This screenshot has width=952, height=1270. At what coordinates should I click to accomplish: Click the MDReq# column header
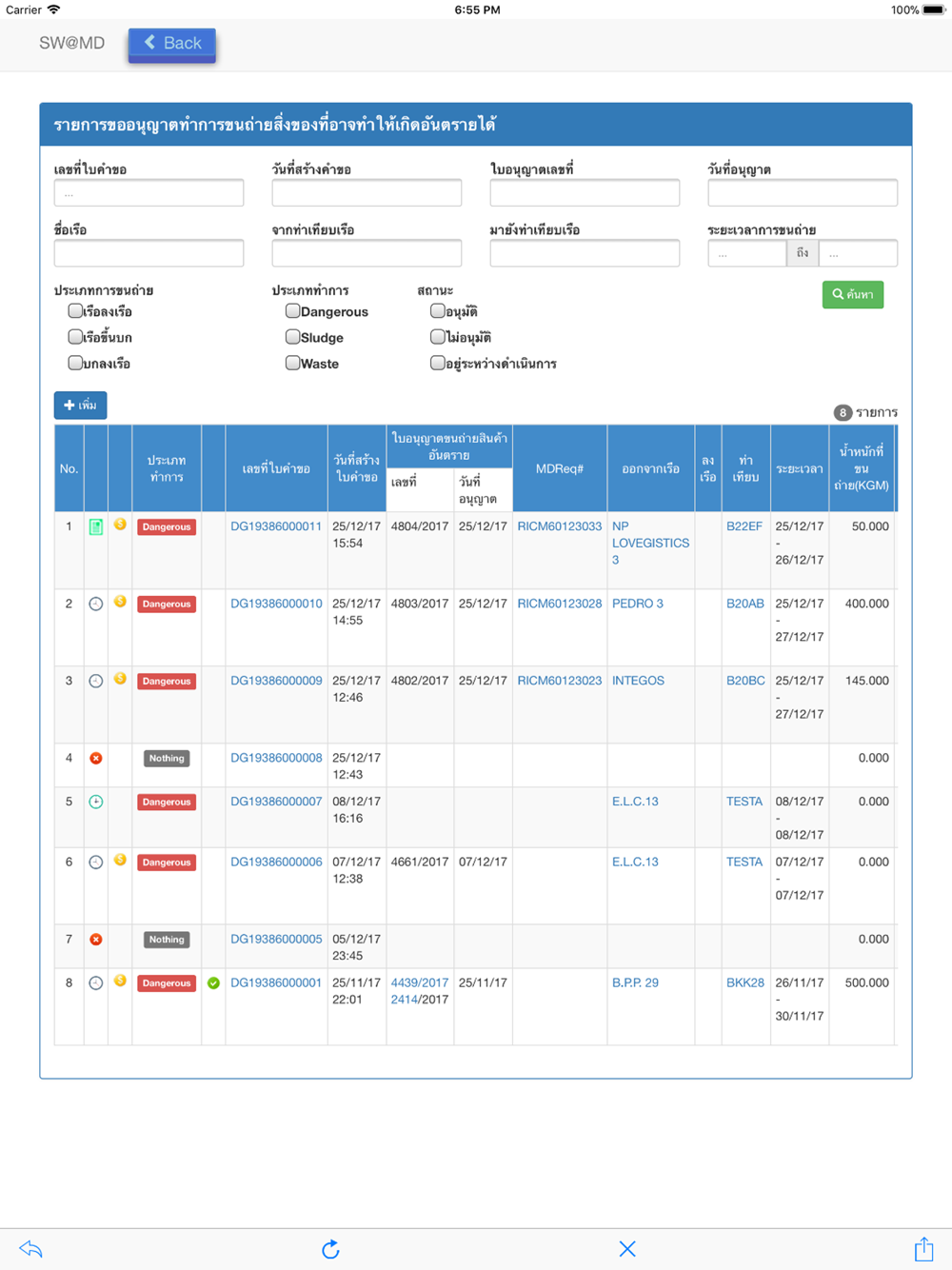pos(560,468)
